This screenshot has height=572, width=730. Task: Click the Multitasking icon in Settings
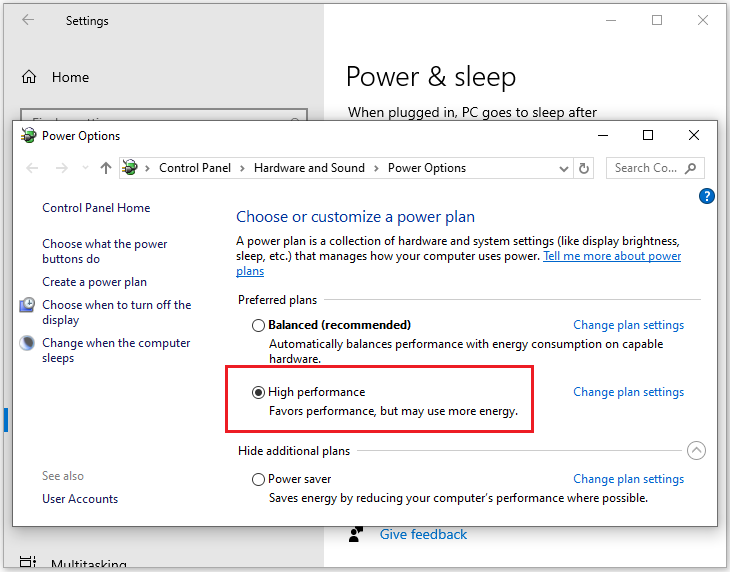[27, 562]
